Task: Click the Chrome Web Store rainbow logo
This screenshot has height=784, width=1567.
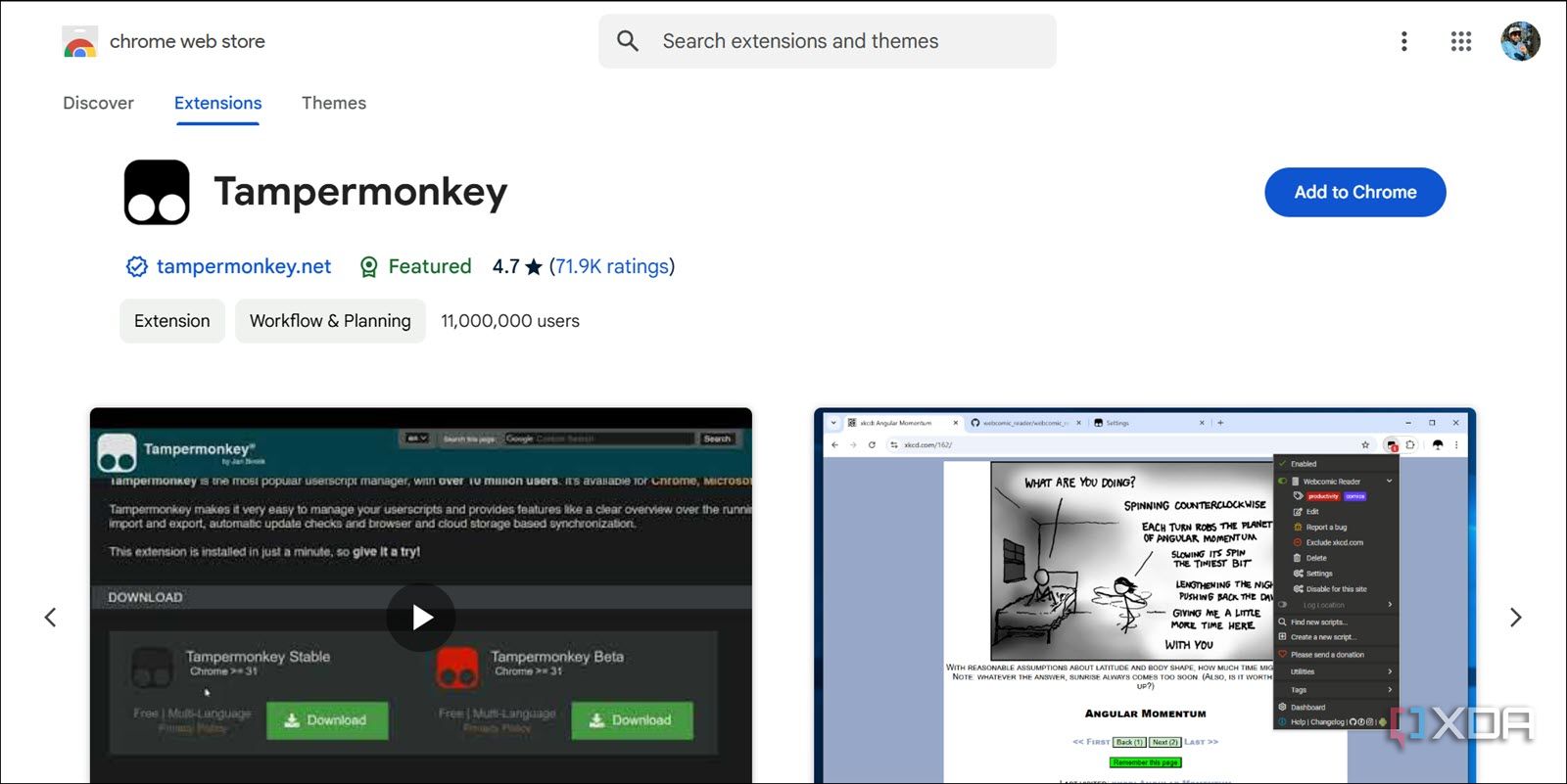Action: point(79,42)
